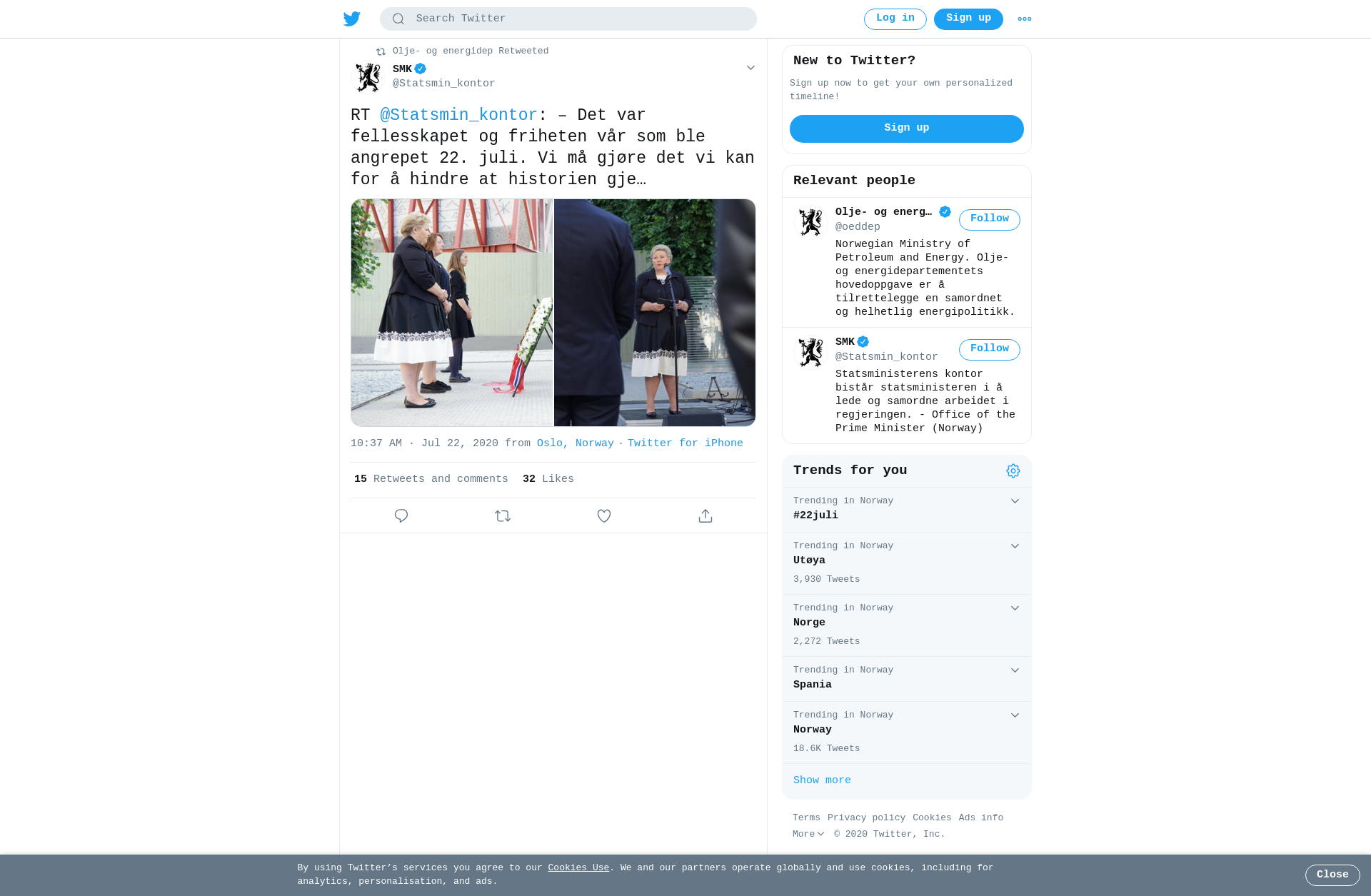Click the retweet icon under the tweet
1371x896 pixels.
coord(503,515)
